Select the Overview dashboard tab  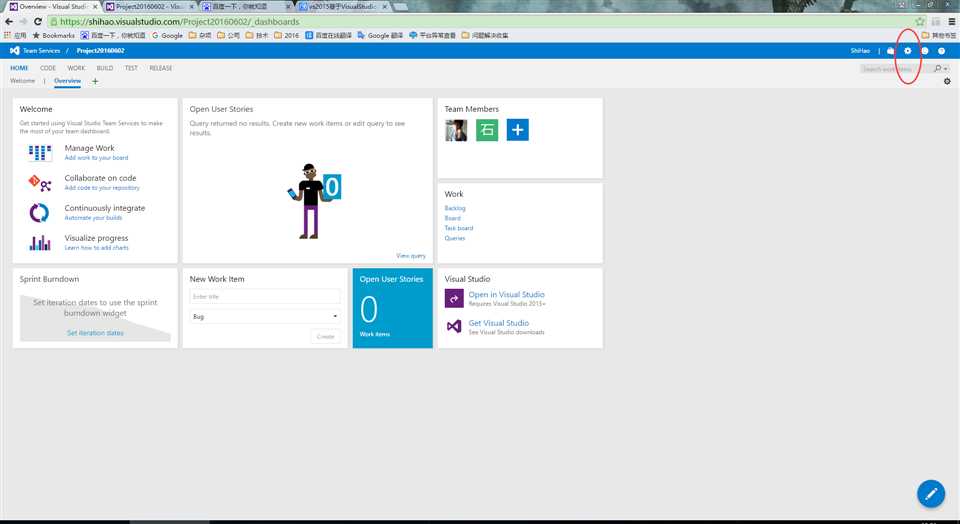(x=67, y=81)
